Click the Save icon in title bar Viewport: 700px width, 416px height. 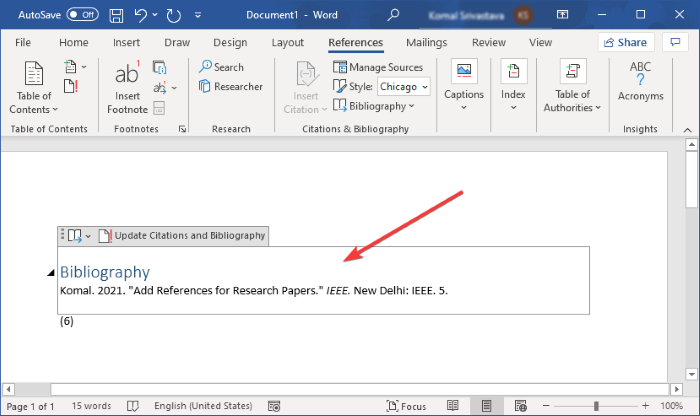click(117, 15)
